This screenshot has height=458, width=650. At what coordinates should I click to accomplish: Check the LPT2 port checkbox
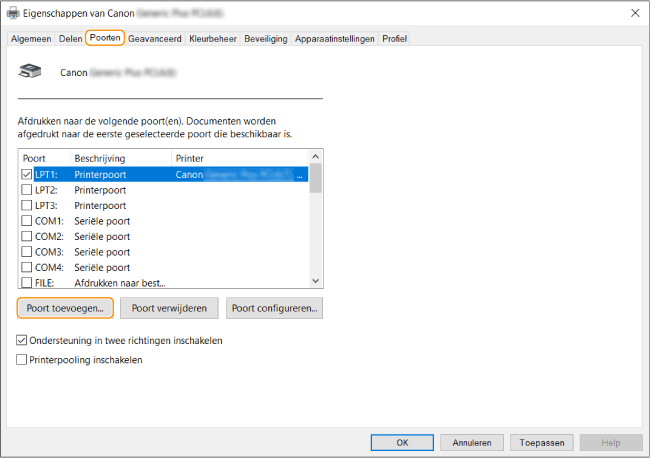[26, 189]
